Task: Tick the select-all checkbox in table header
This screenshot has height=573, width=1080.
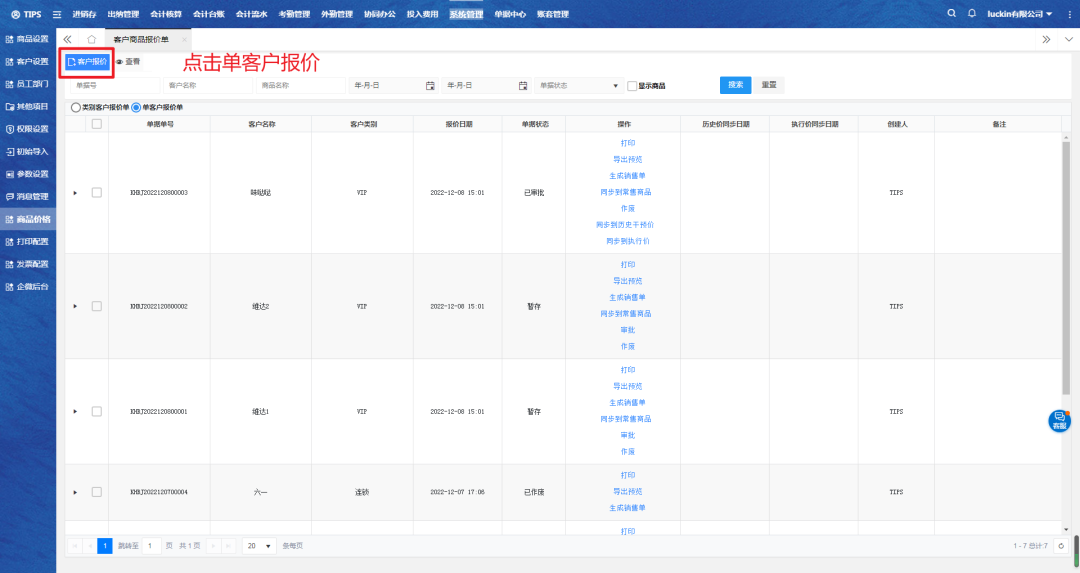Action: pyautogui.click(x=97, y=124)
